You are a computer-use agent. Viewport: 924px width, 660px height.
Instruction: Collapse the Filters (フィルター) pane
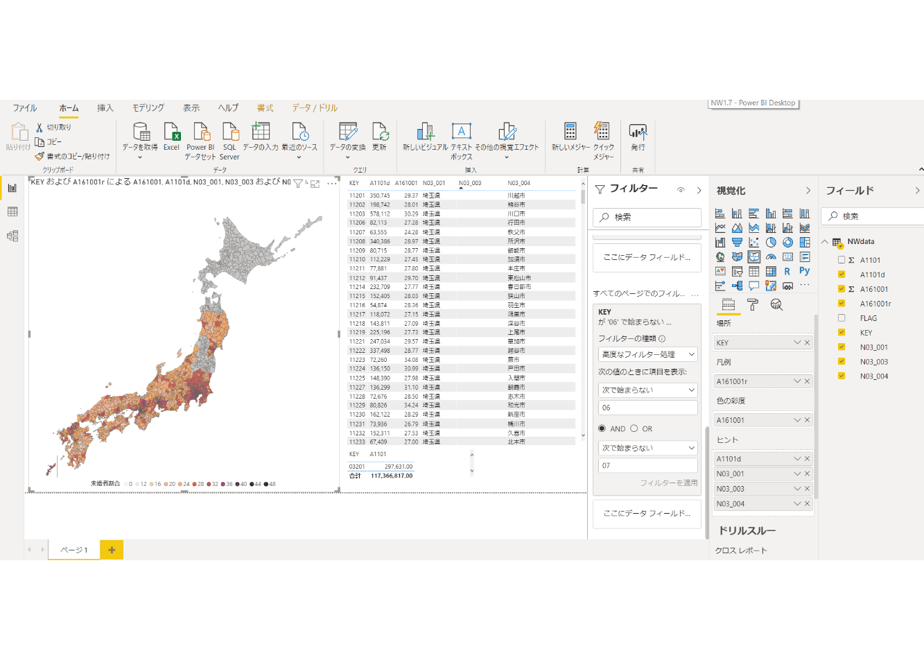coord(699,190)
